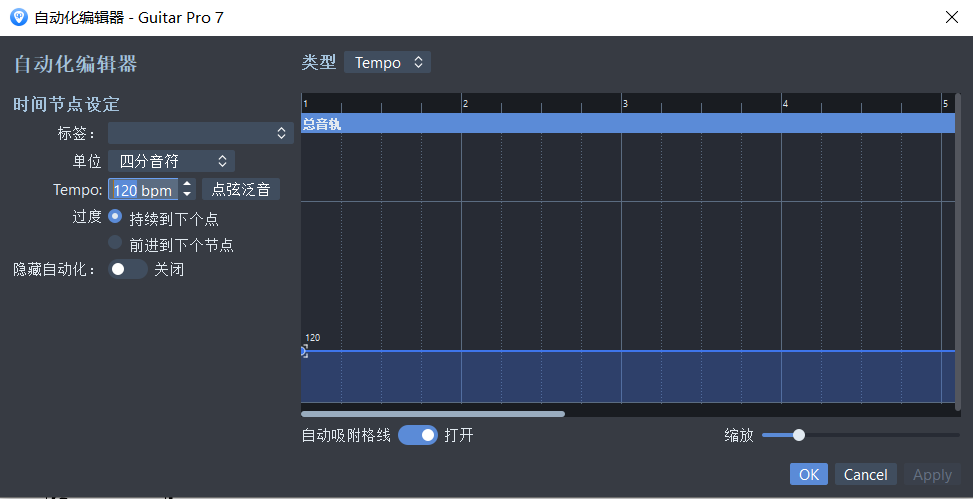Click the Guitar Pro app icon in title bar
Screen dimensions: 973x499
click(17, 17)
